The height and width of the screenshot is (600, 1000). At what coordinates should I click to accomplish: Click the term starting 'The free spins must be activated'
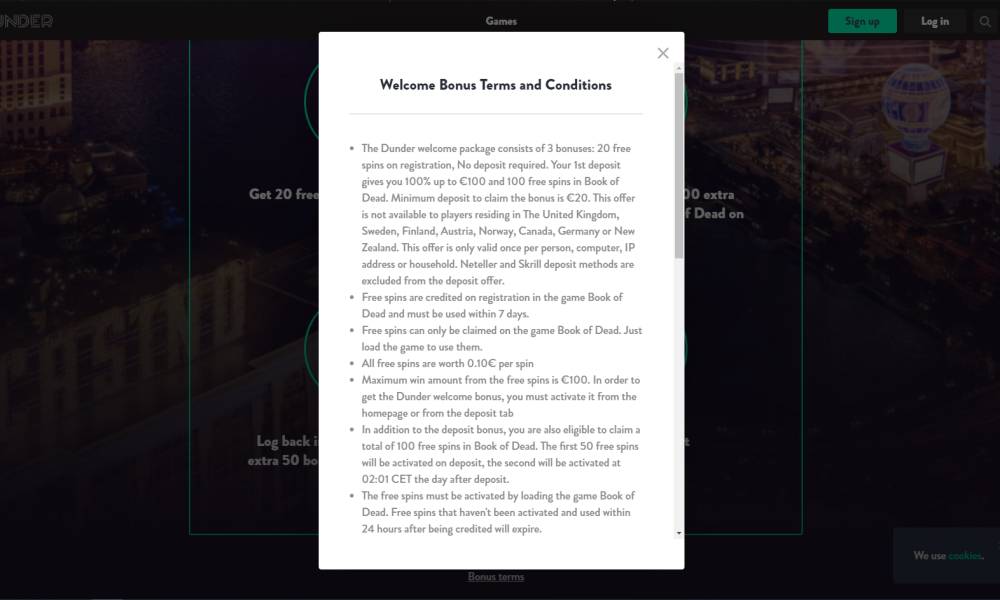coord(498,512)
